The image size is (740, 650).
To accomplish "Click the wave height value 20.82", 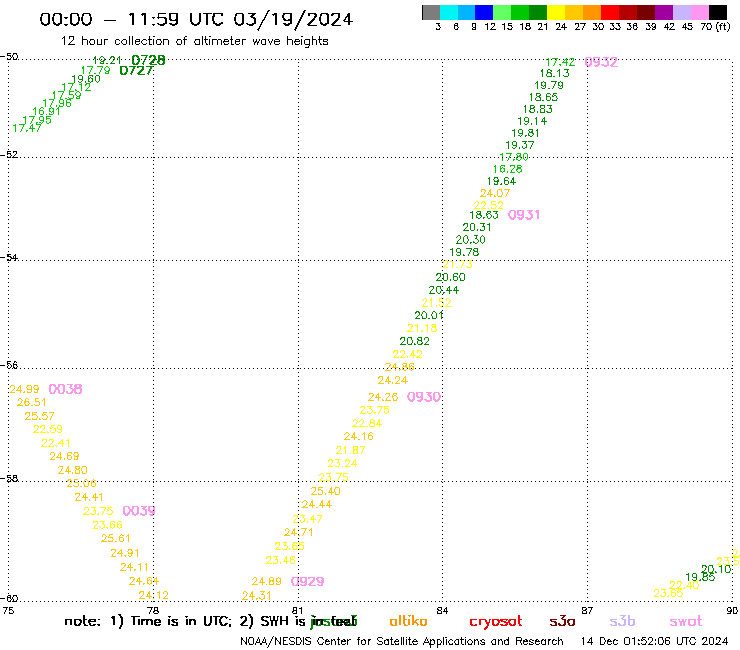I will tap(414, 341).
